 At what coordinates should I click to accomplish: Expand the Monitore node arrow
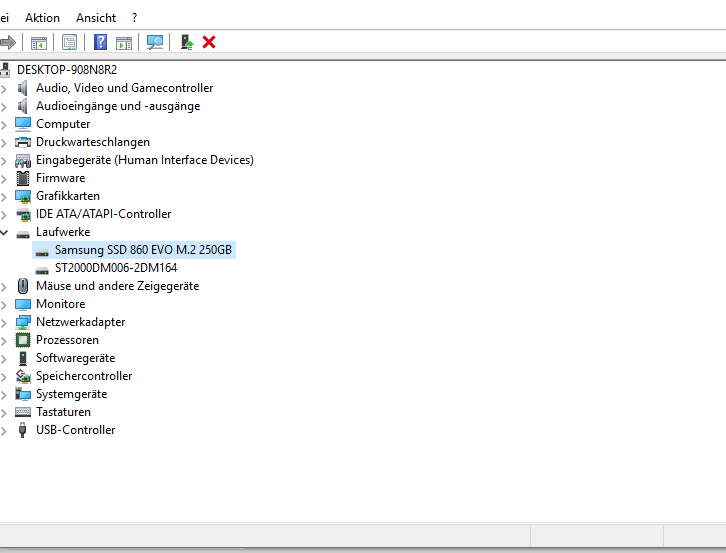click(4, 305)
